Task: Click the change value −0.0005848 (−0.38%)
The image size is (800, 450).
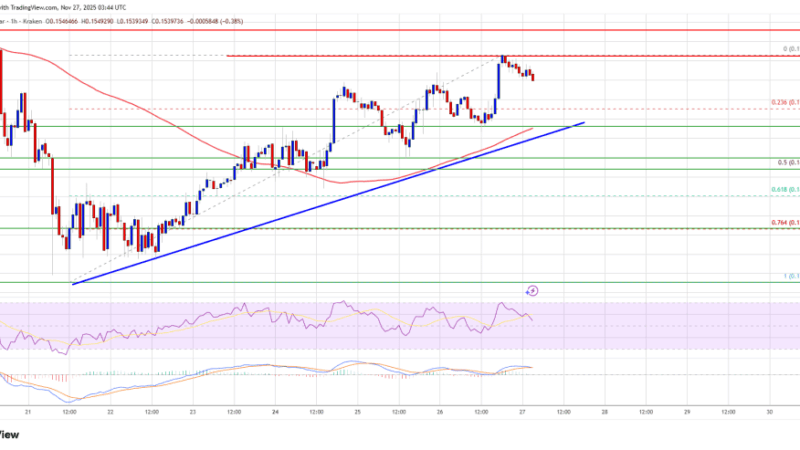Action: point(215,21)
